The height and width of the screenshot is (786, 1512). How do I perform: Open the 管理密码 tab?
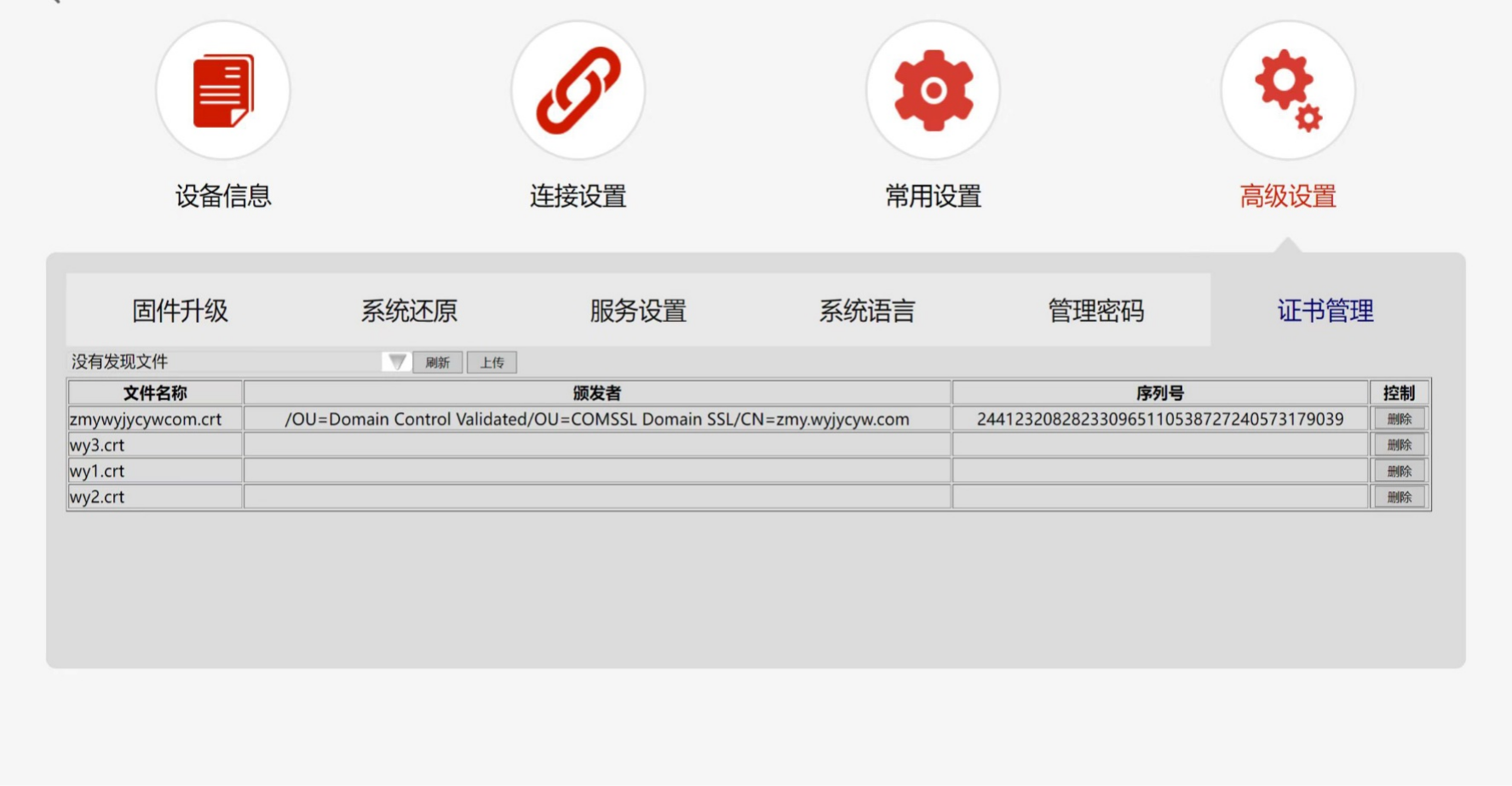(x=1095, y=311)
